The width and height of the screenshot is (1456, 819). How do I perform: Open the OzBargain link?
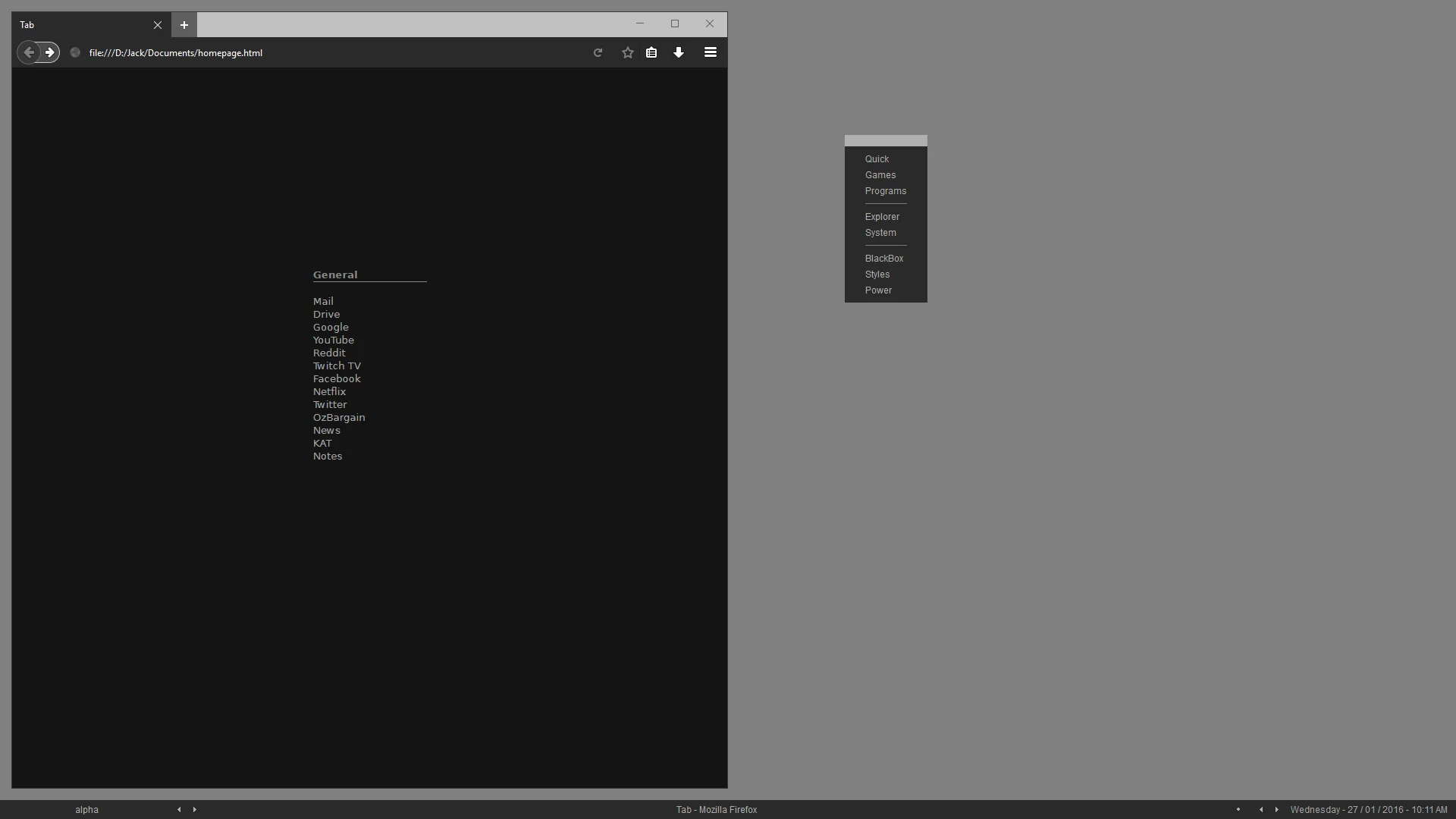click(339, 417)
